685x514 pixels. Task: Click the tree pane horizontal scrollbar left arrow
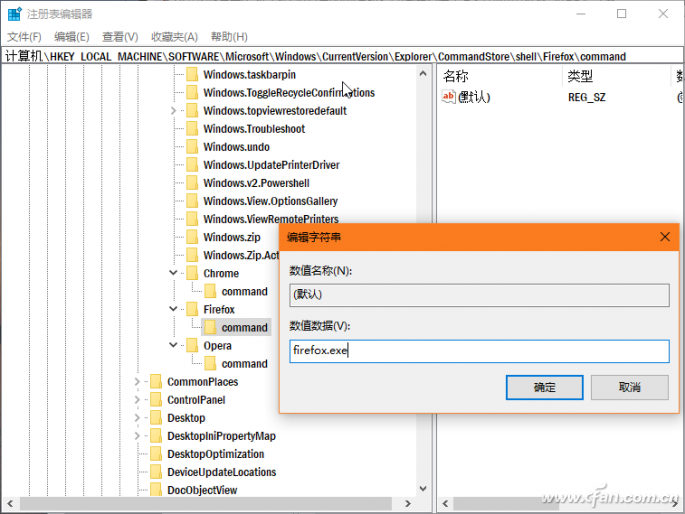pos(10,504)
